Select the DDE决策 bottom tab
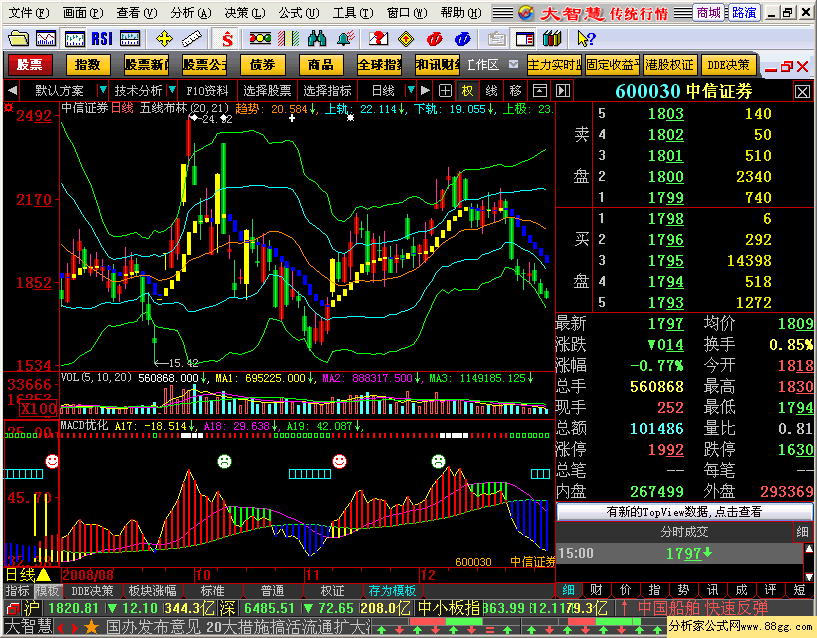This screenshot has width=817, height=638. (92, 591)
